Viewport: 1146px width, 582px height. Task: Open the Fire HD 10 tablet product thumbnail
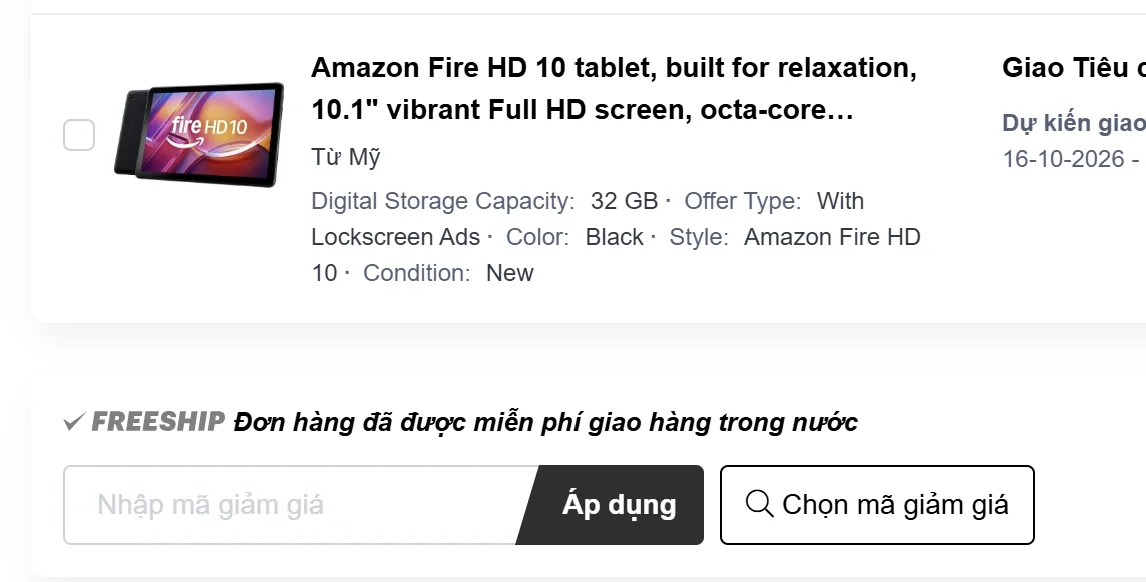[x=199, y=135]
